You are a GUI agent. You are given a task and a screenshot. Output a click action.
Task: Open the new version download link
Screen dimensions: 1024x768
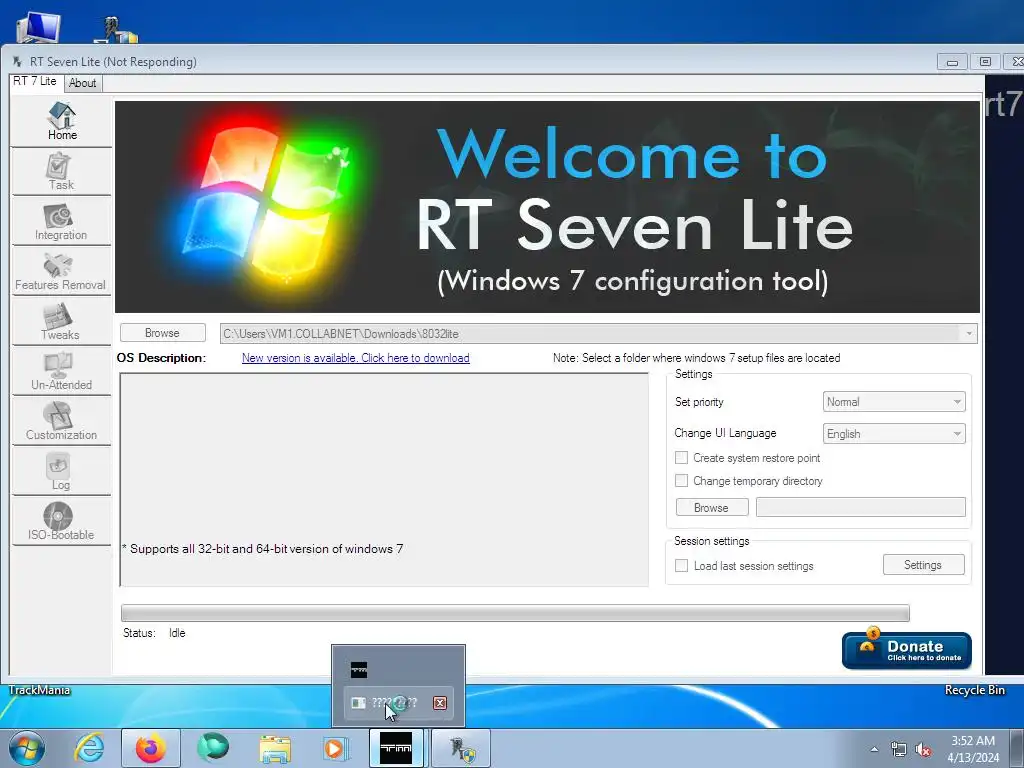355,358
